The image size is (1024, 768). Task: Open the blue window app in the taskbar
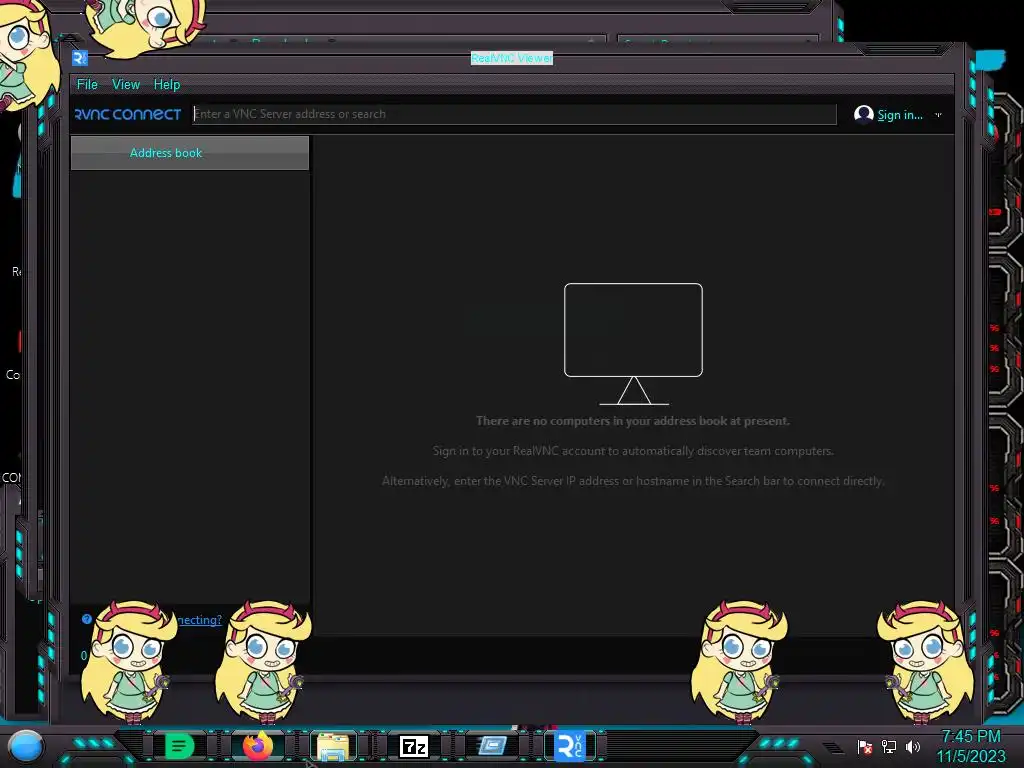[492, 745]
